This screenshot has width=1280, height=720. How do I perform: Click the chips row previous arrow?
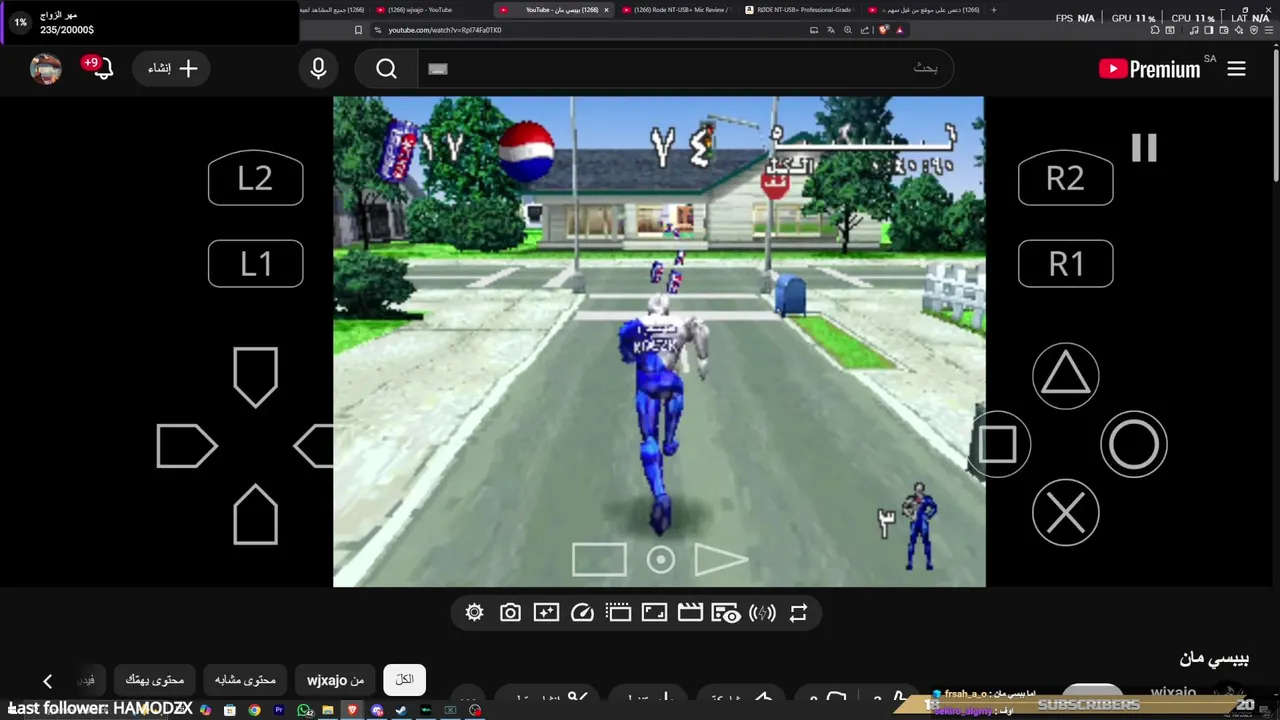click(x=47, y=681)
